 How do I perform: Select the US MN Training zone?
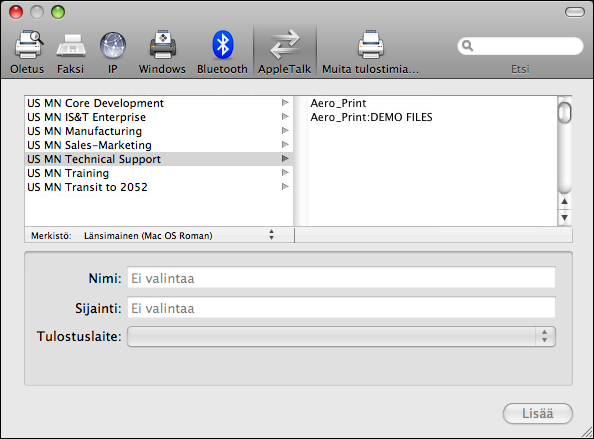159,173
